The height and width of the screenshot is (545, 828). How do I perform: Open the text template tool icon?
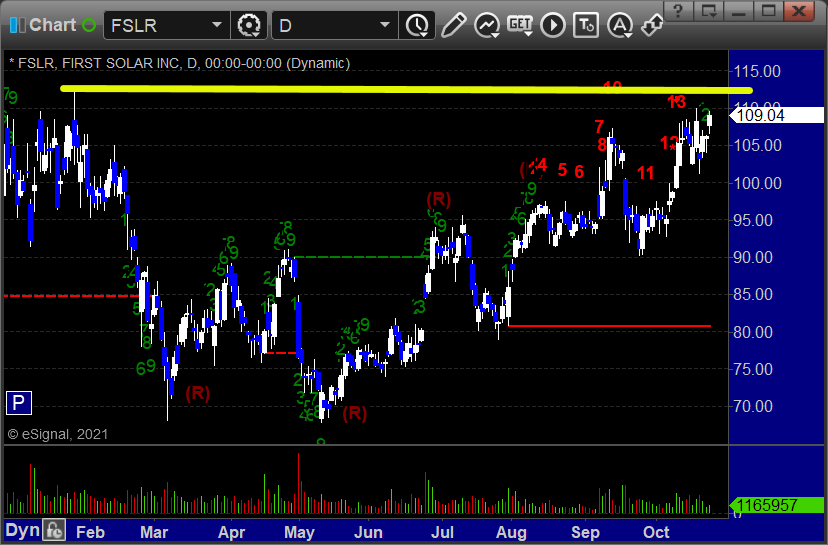click(x=586, y=25)
